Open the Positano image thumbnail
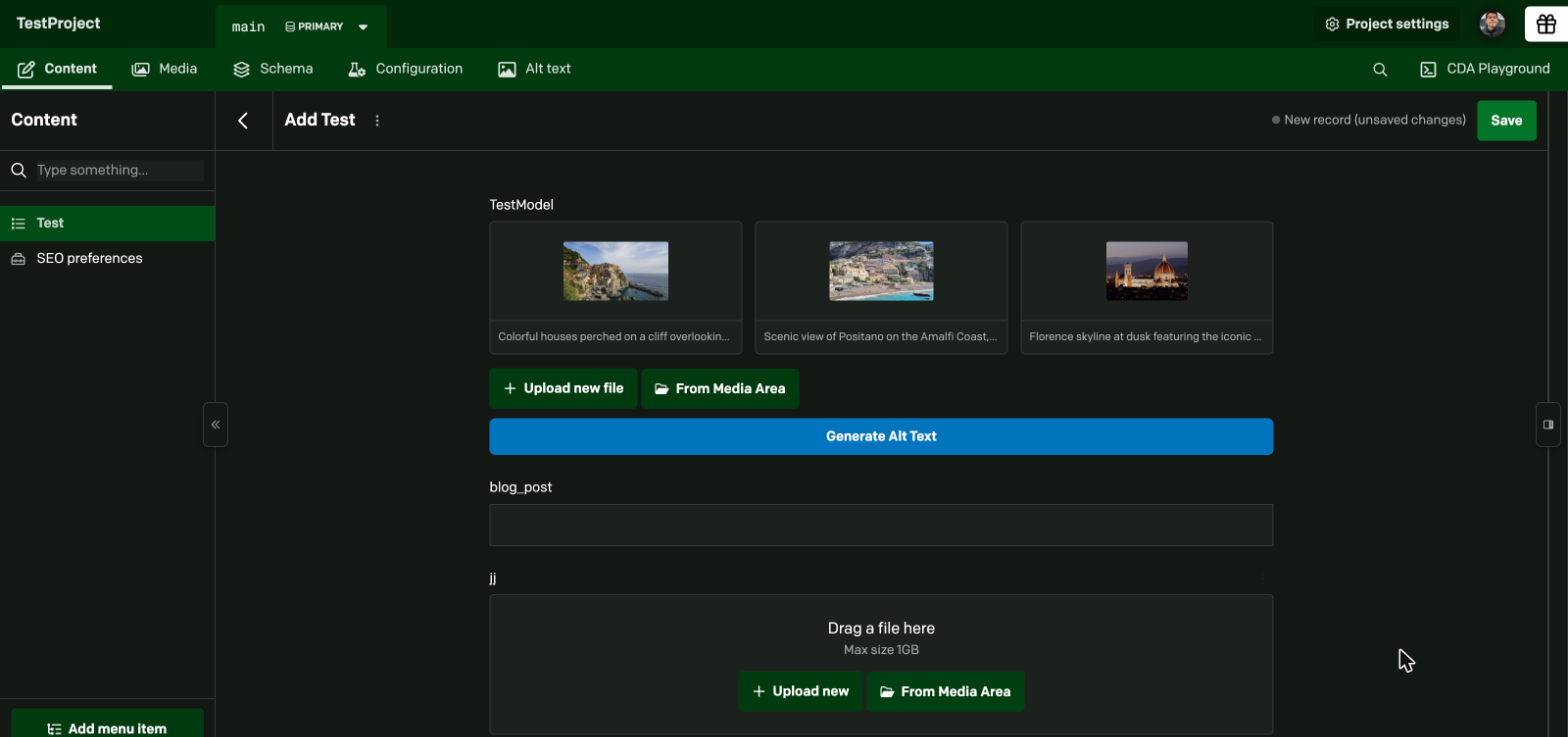 click(x=881, y=271)
